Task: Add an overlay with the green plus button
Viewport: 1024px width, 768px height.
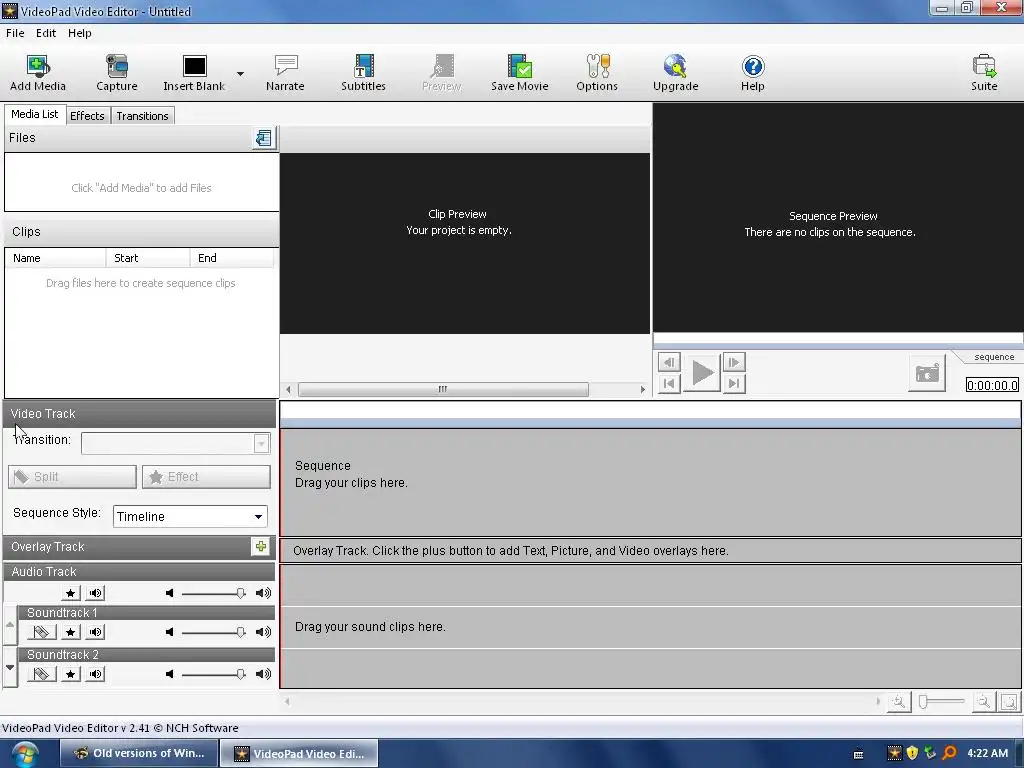Action: [x=261, y=547]
